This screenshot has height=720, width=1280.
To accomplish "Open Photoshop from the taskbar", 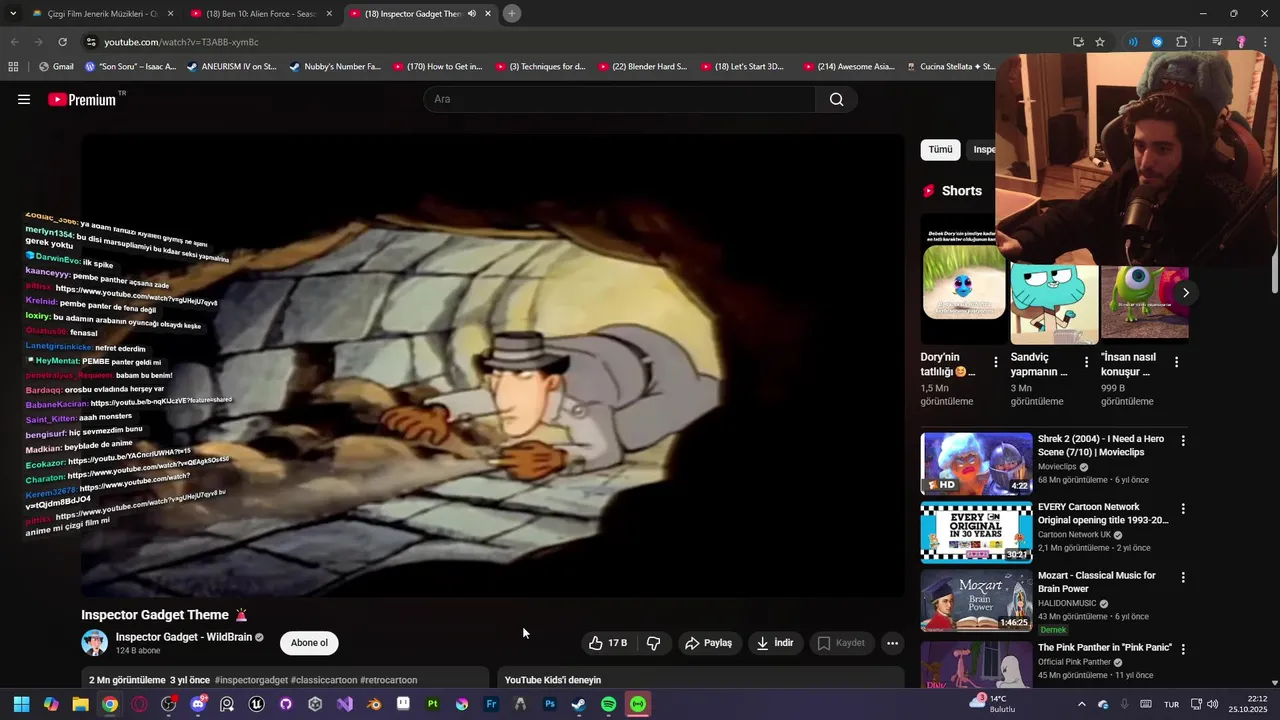I will (x=549, y=704).
